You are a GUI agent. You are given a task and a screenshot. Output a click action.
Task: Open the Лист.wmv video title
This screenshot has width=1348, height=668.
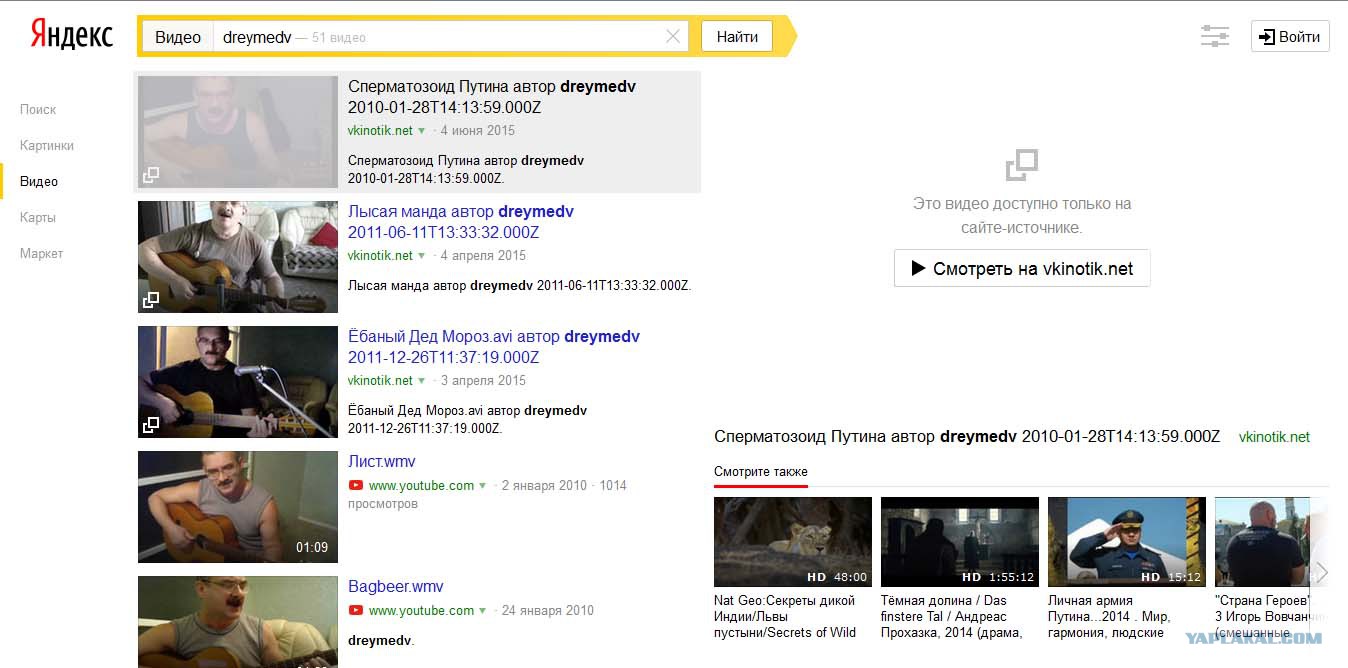[382, 461]
